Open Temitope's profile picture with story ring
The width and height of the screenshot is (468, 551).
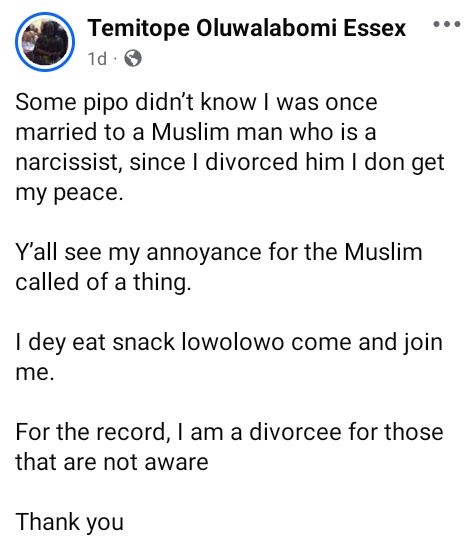(45, 42)
